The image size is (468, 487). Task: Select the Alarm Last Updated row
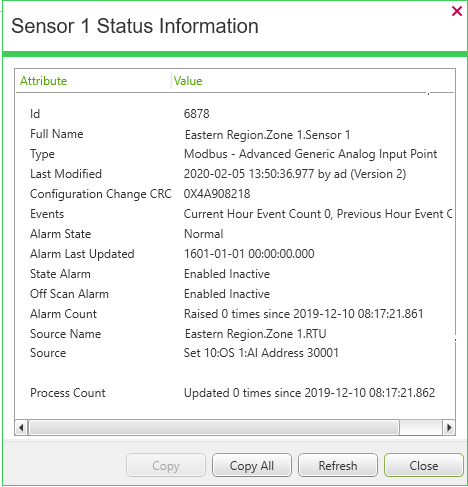235,254
